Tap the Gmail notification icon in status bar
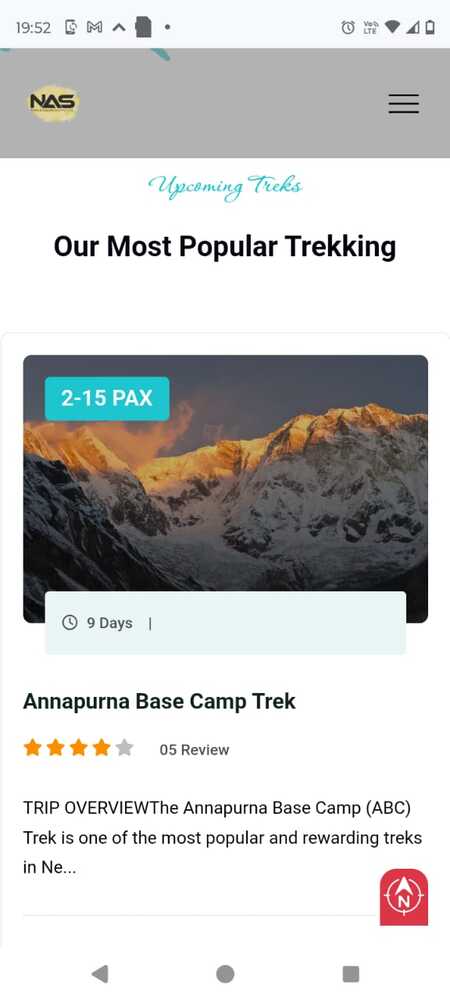This screenshot has height=1000, width=450. (x=94, y=27)
